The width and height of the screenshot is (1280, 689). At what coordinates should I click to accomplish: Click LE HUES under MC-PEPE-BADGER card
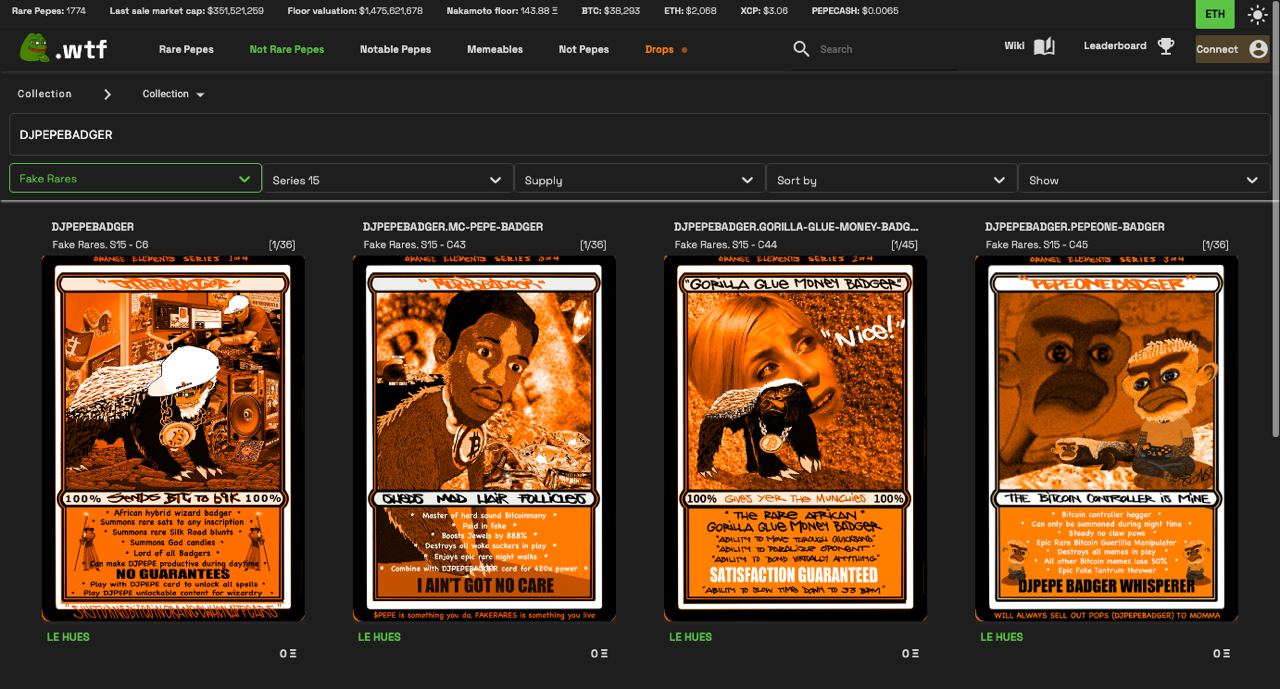pyautogui.click(x=379, y=637)
